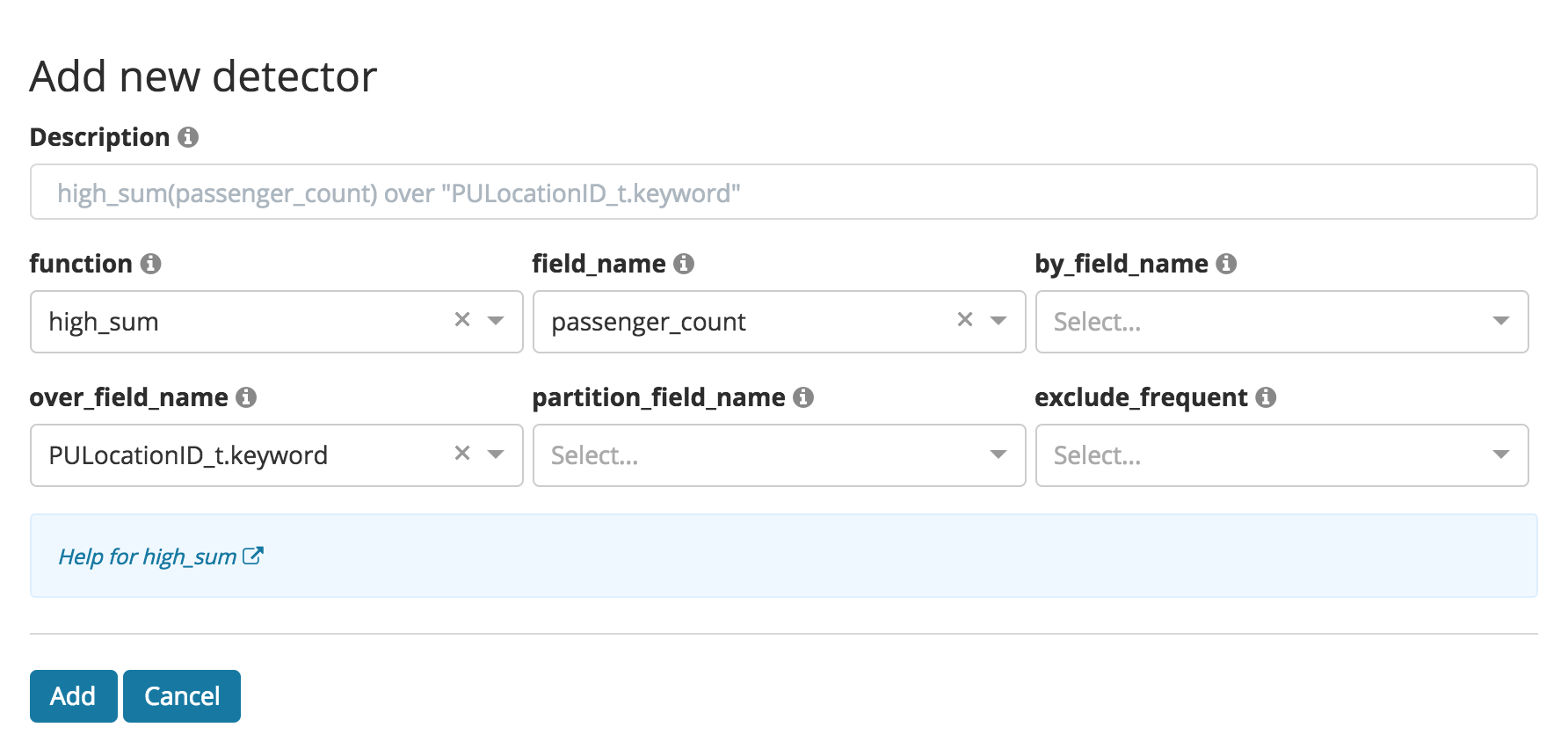Click the Description info icon
Viewport: 1568px width, 749px height.
(190, 137)
